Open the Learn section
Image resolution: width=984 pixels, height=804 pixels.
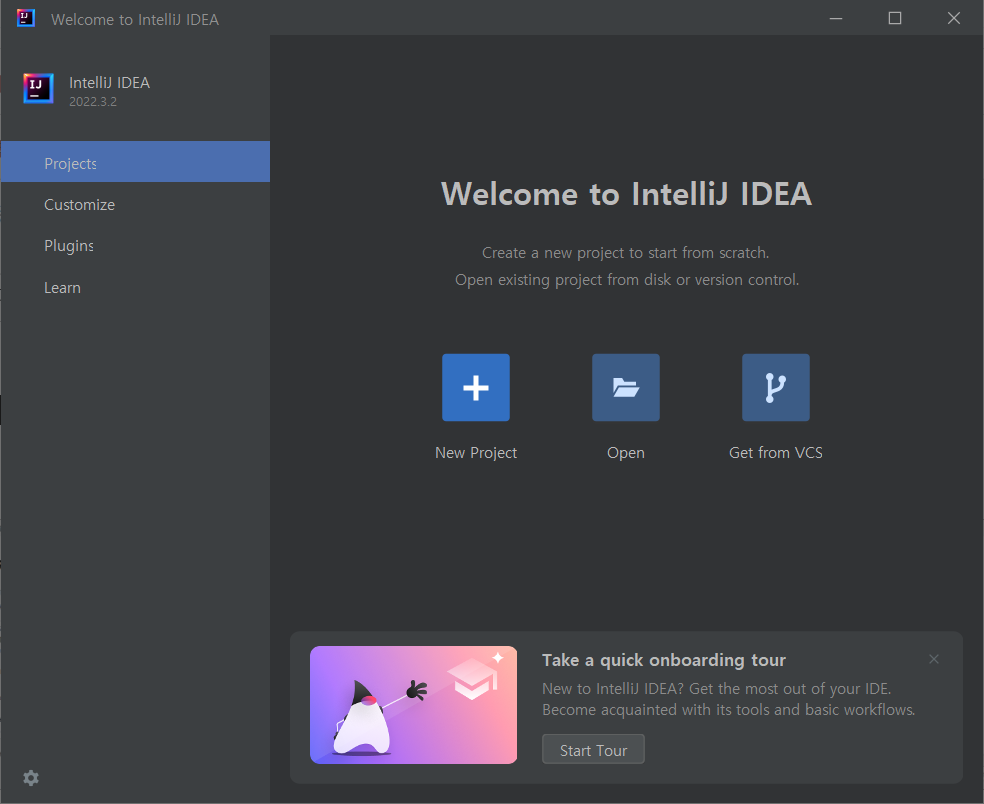62,287
